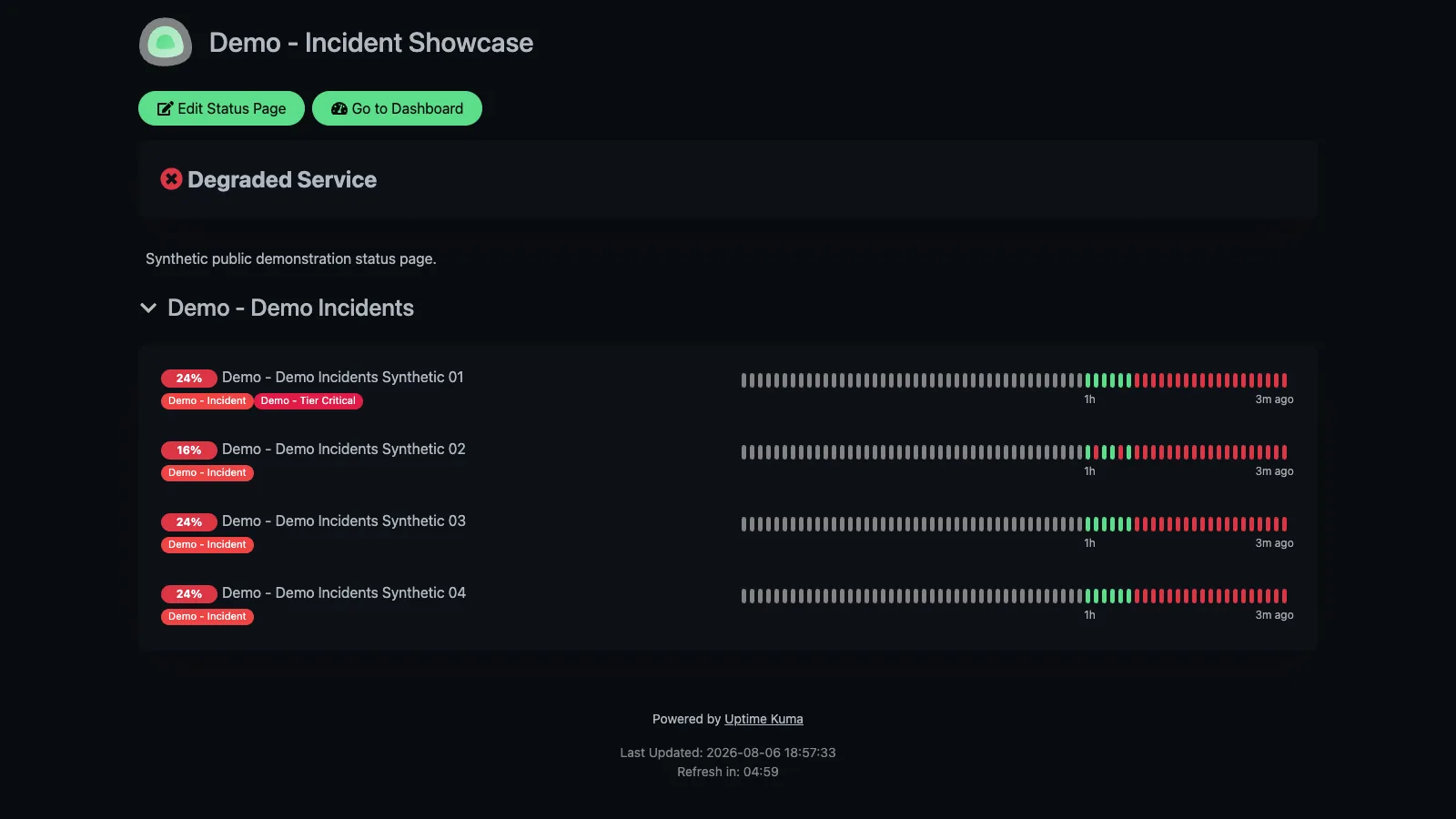Click the Last Updated timestamp text

click(728, 753)
